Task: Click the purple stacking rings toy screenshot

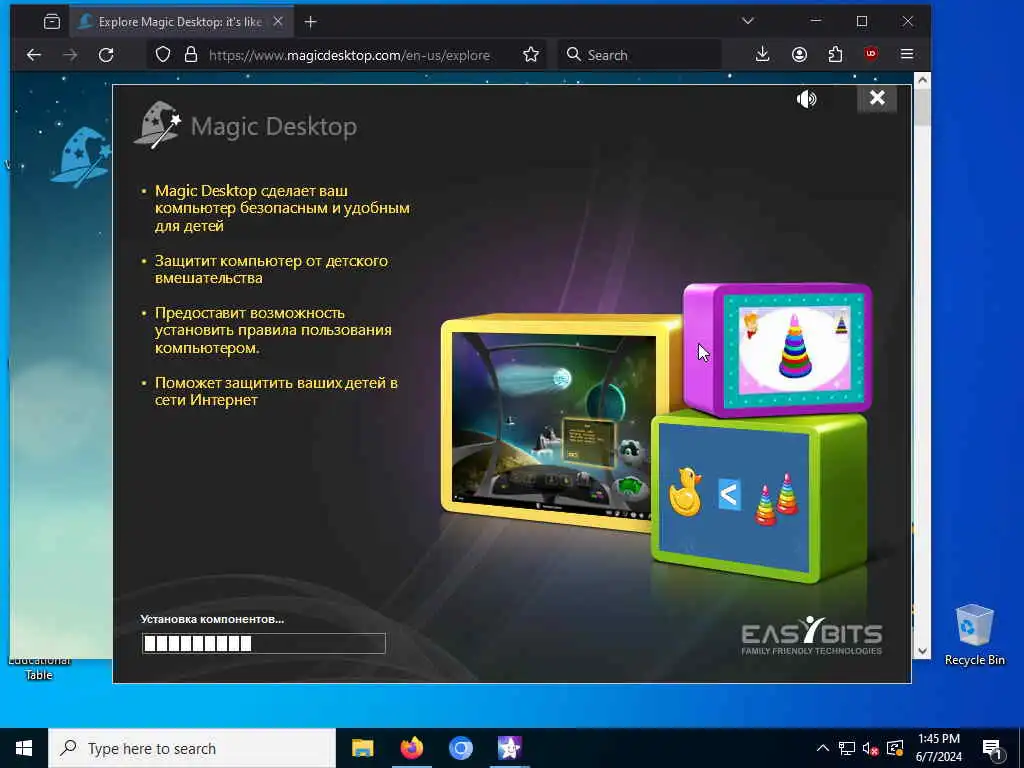Action: point(778,349)
